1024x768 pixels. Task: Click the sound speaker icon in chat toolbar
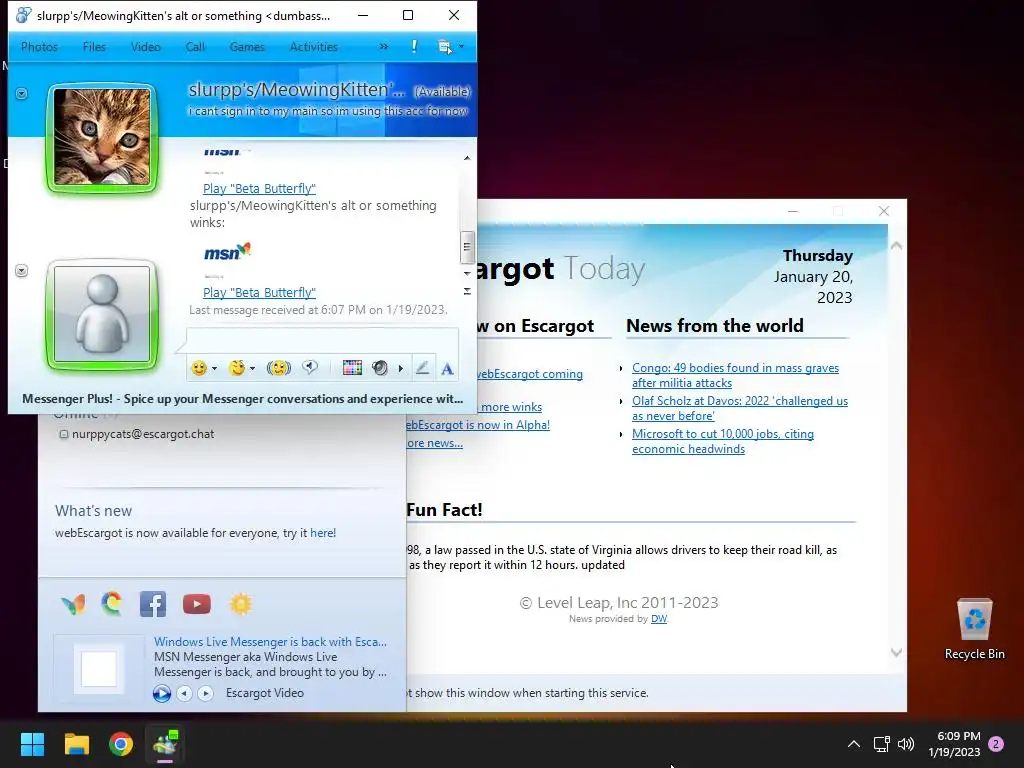(x=379, y=368)
